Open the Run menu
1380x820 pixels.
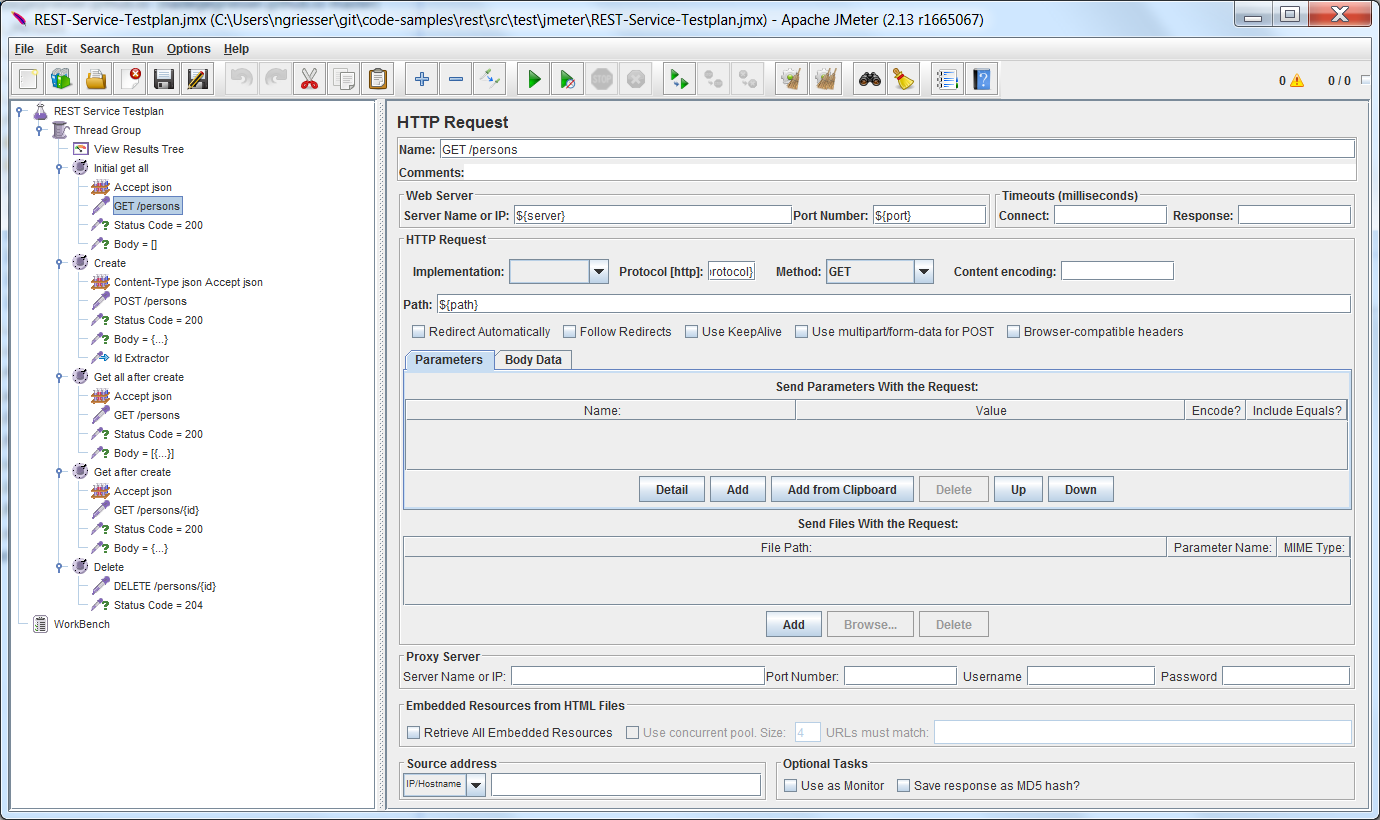pyautogui.click(x=143, y=49)
